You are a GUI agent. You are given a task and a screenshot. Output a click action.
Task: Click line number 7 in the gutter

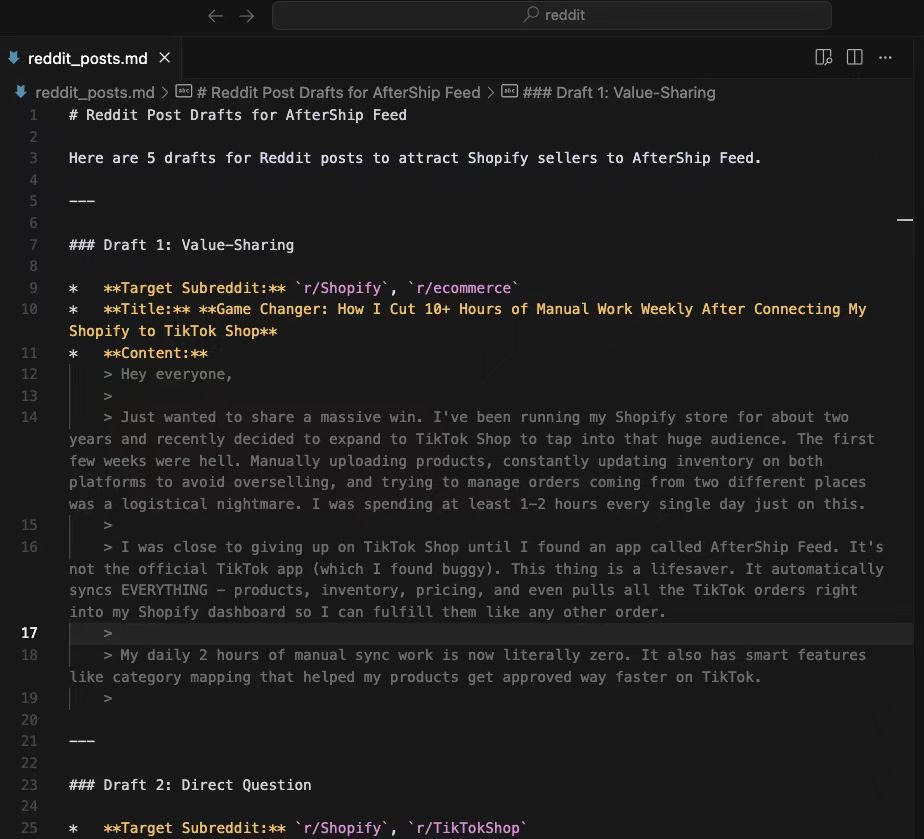[x=33, y=245]
